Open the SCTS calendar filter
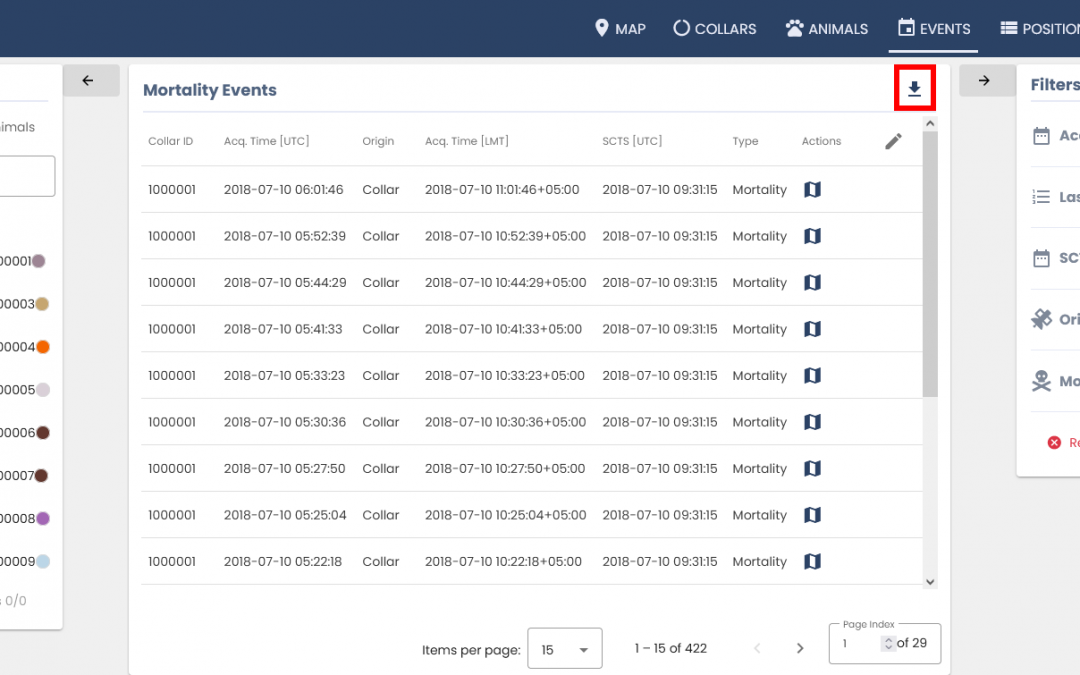 [1042, 258]
